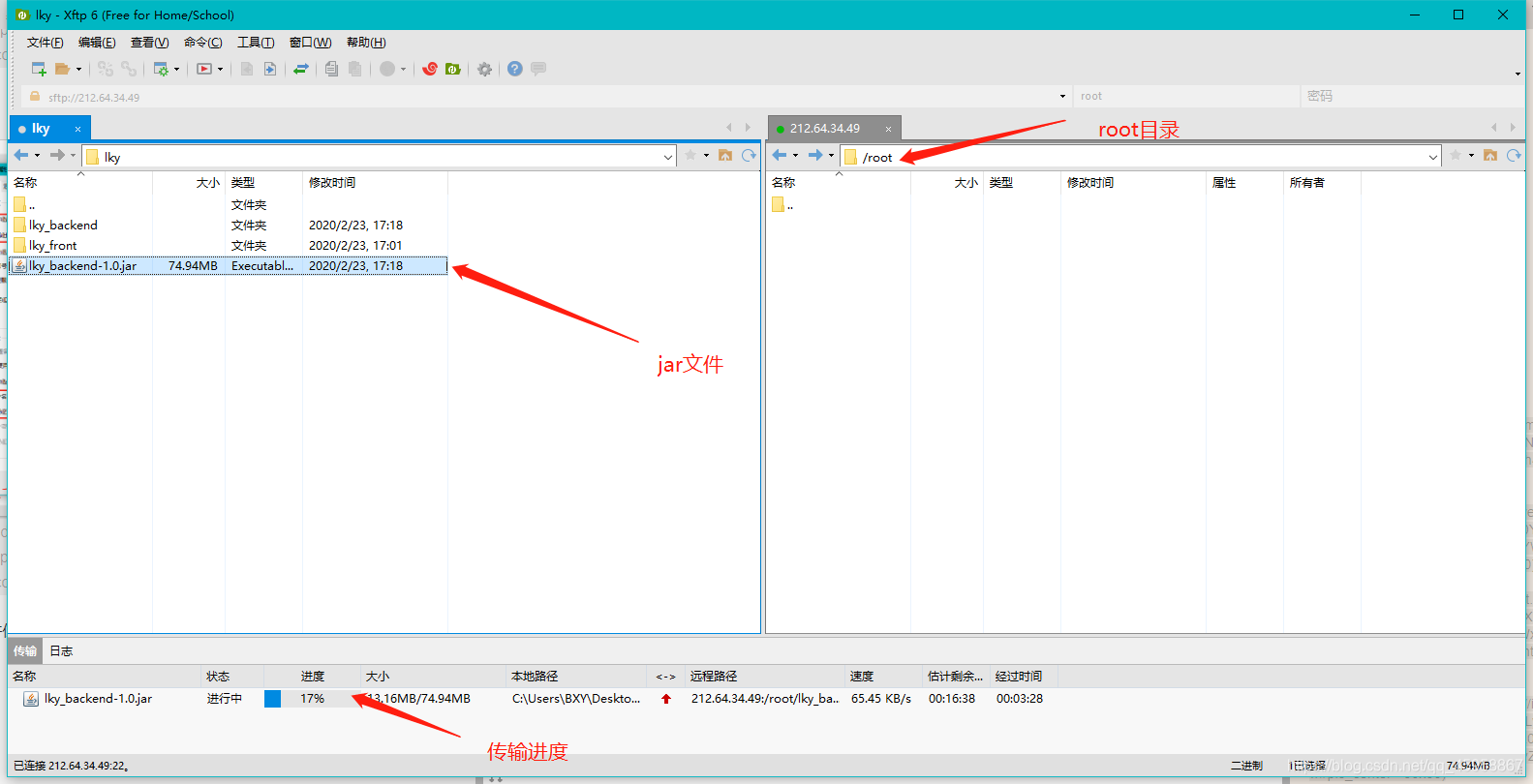1533x784 pixels.
Task: Click the disconnect icon in toolbar
Action: (129, 69)
